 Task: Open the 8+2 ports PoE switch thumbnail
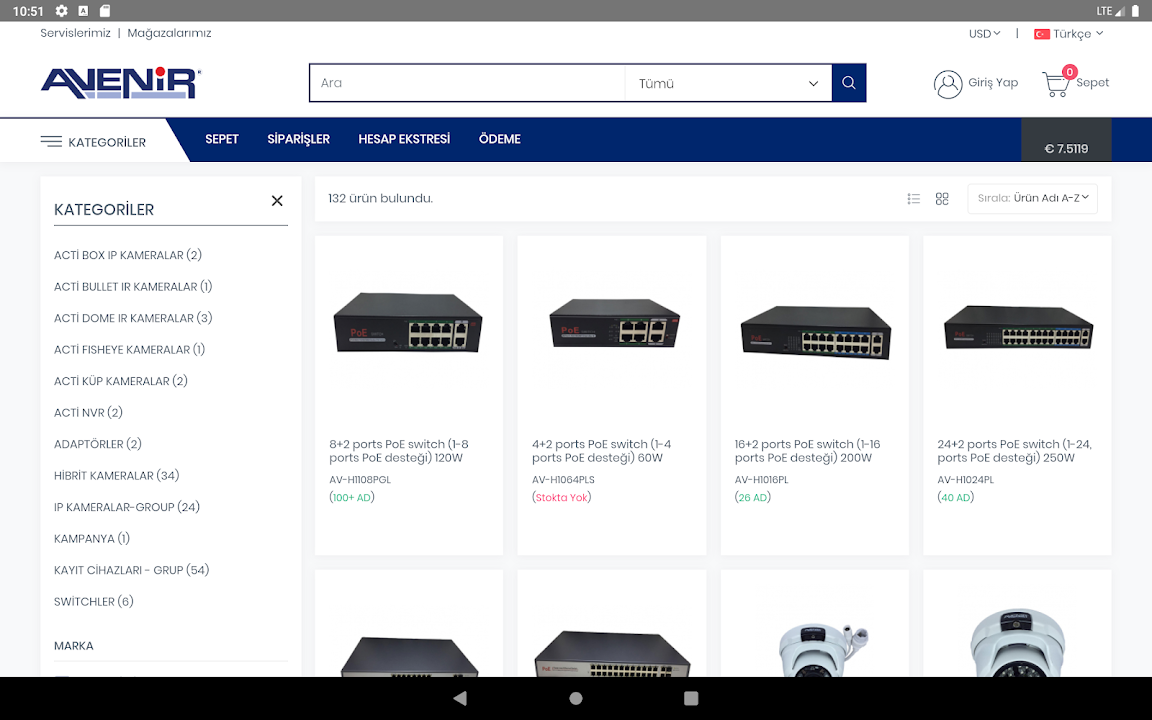[x=408, y=322]
